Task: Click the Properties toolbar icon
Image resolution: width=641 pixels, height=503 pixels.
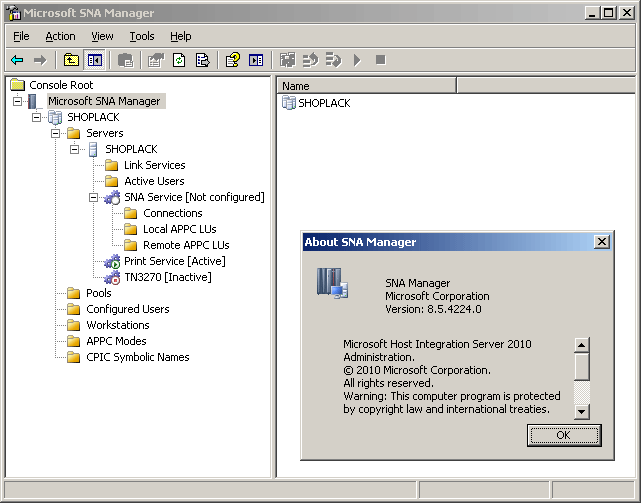Action: pos(156,60)
